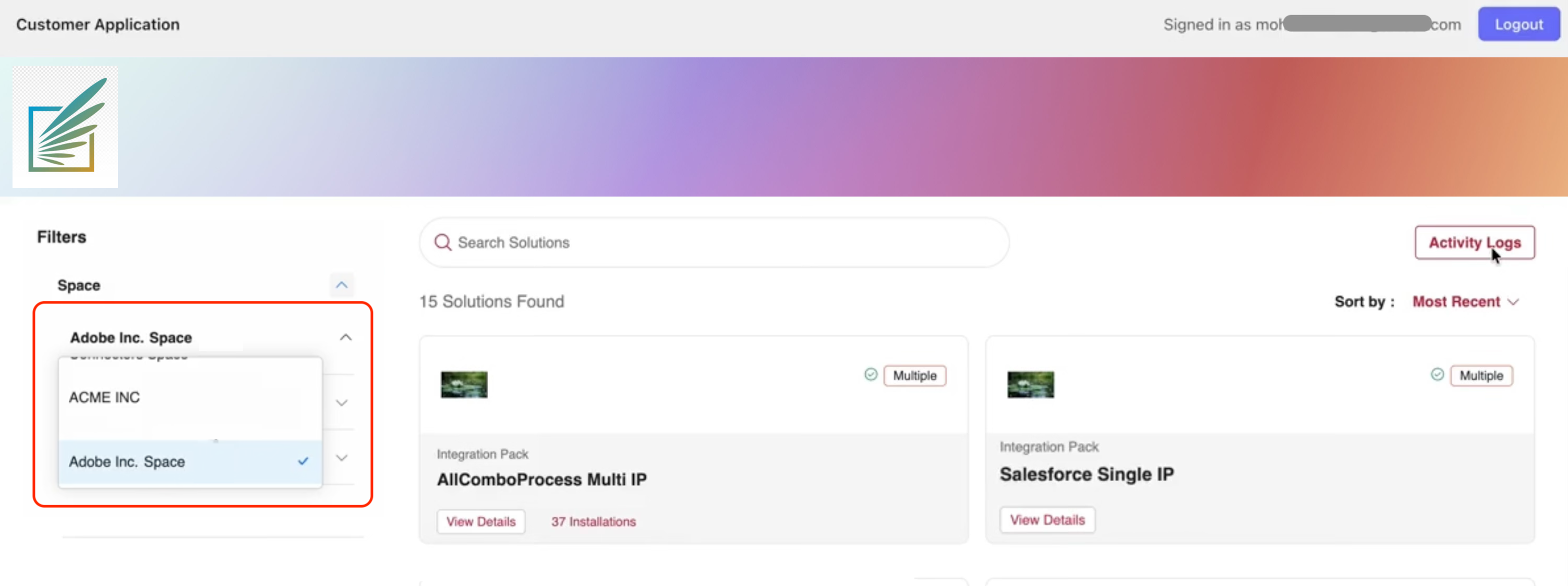Click the AllComboProcess Multi IP title
The width and height of the screenshot is (1568, 586).
click(541, 480)
